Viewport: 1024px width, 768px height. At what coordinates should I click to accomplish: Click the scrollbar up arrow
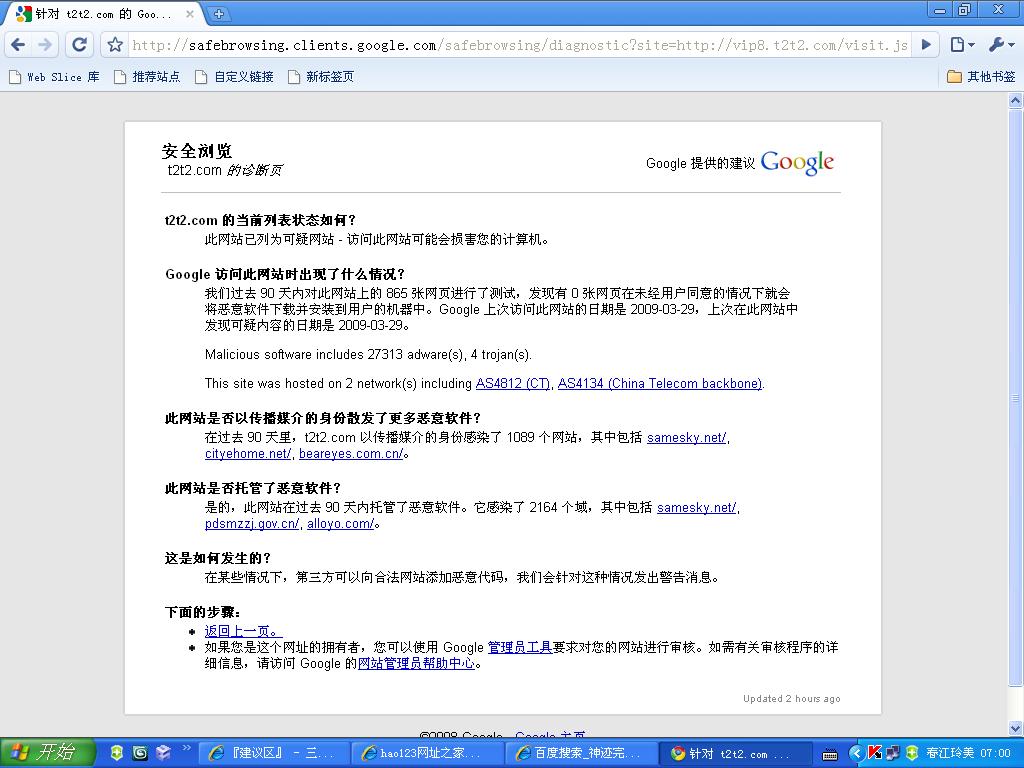[1015, 101]
